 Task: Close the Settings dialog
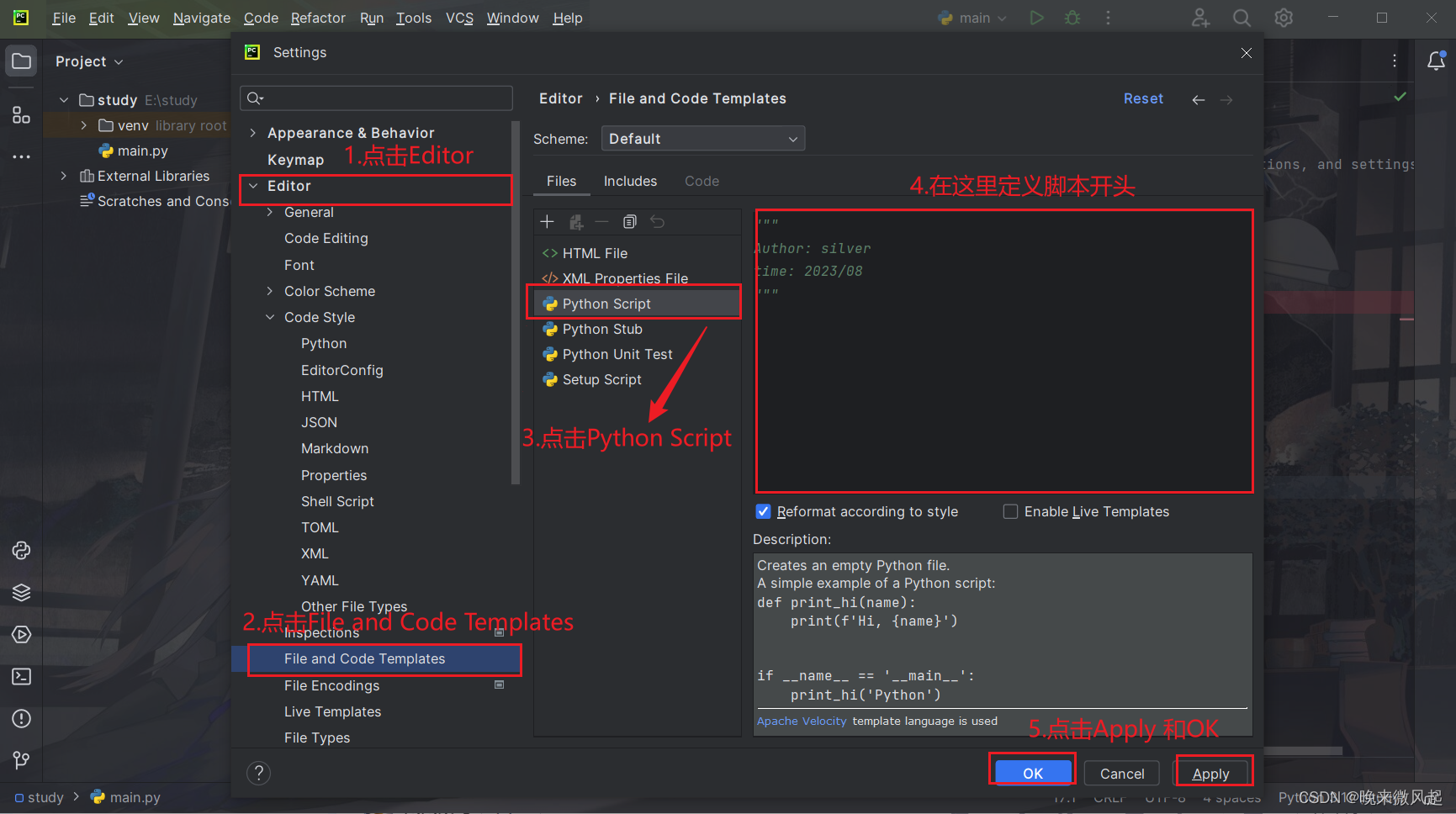1246,53
